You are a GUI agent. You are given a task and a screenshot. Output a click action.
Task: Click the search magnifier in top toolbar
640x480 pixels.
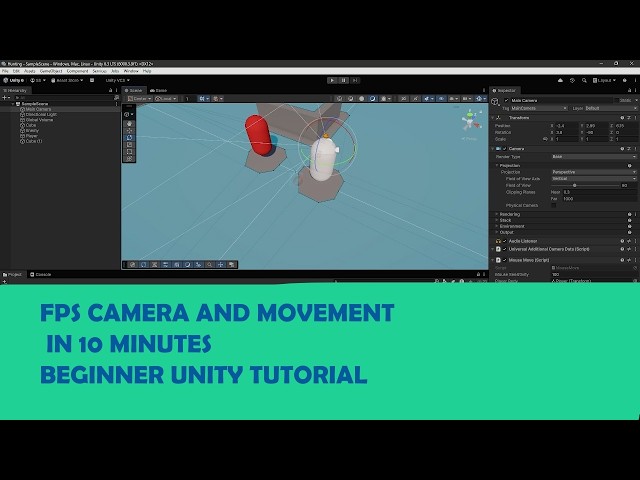584,80
